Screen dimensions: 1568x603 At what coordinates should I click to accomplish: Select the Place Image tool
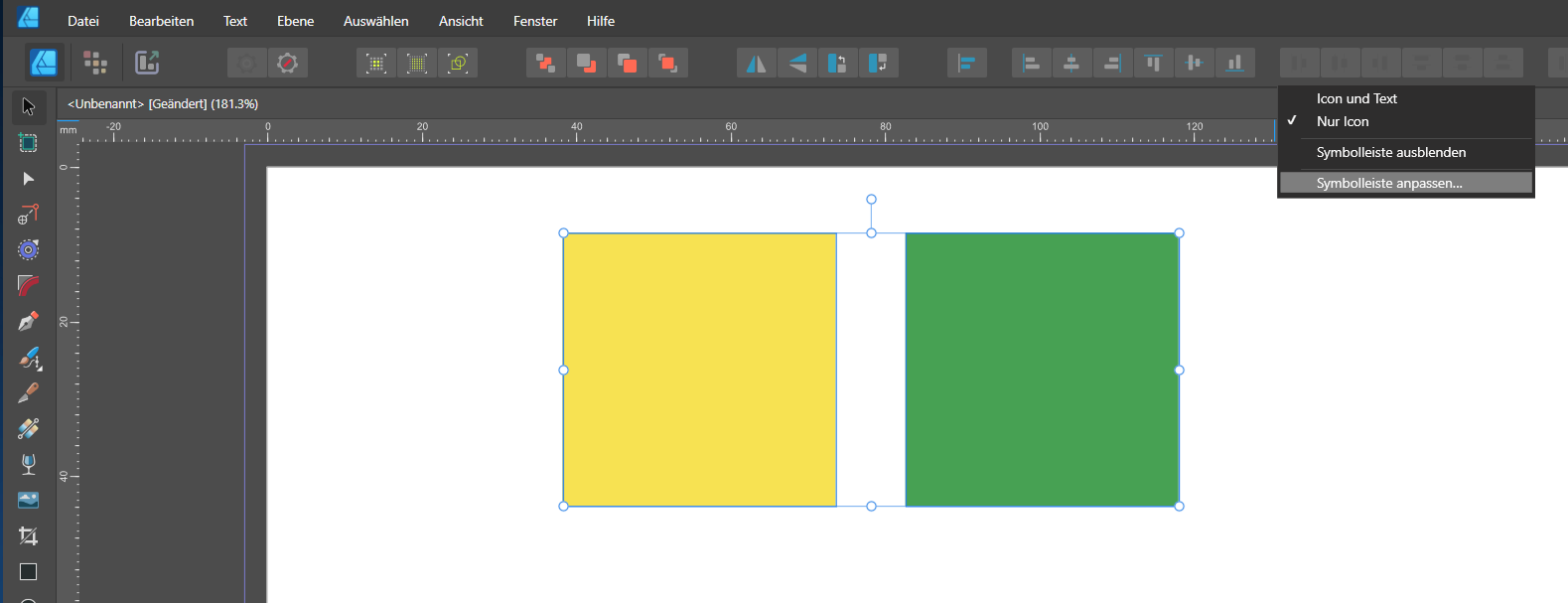point(29,501)
